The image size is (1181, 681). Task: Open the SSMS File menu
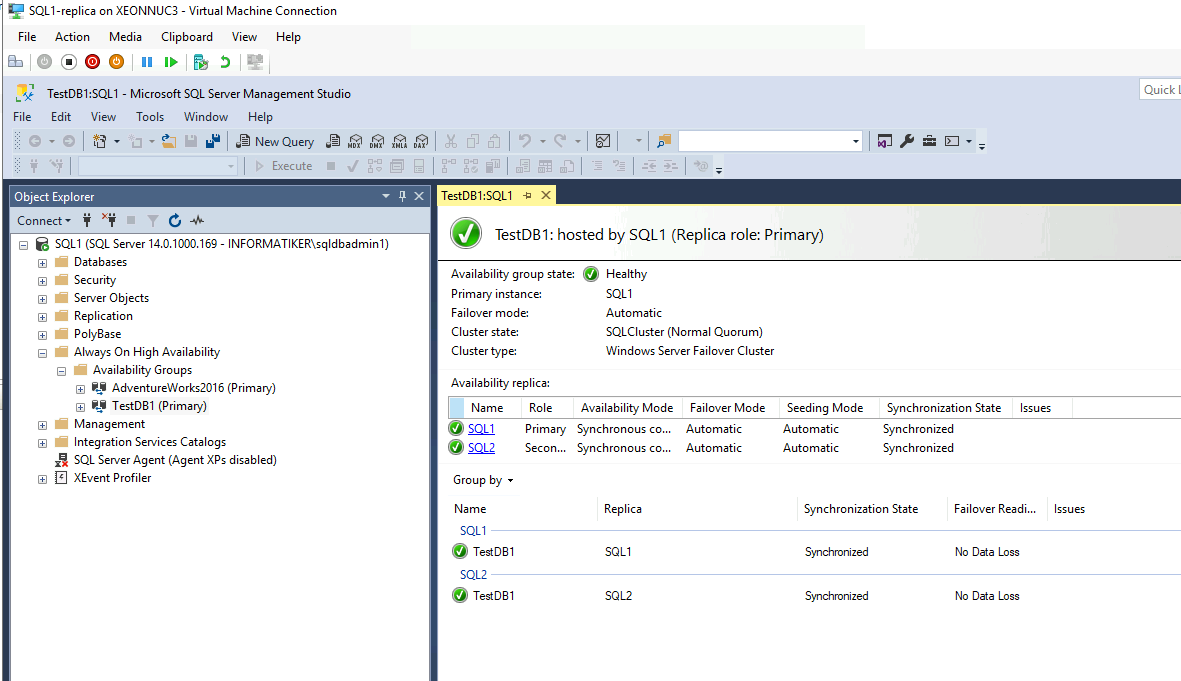(x=23, y=117)
